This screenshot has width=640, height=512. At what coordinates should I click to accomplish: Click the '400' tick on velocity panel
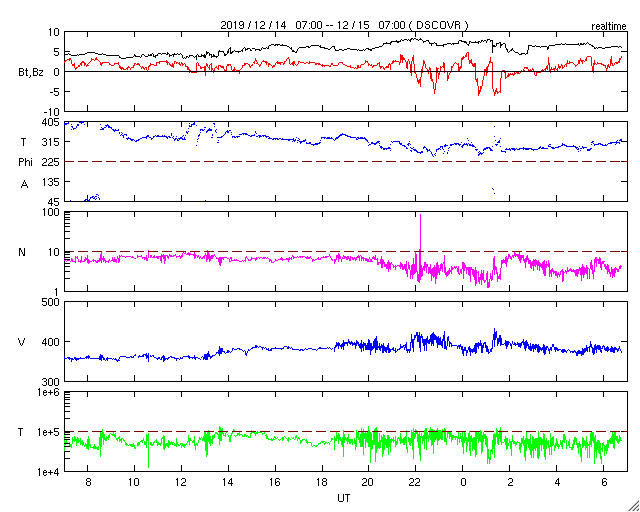pyautogui.click(x=51, y=342)
